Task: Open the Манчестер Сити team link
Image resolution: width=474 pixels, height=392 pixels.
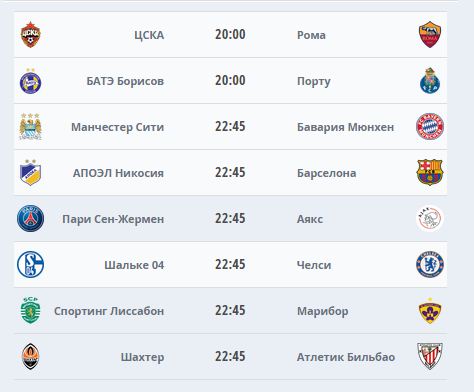Action: 117,127
